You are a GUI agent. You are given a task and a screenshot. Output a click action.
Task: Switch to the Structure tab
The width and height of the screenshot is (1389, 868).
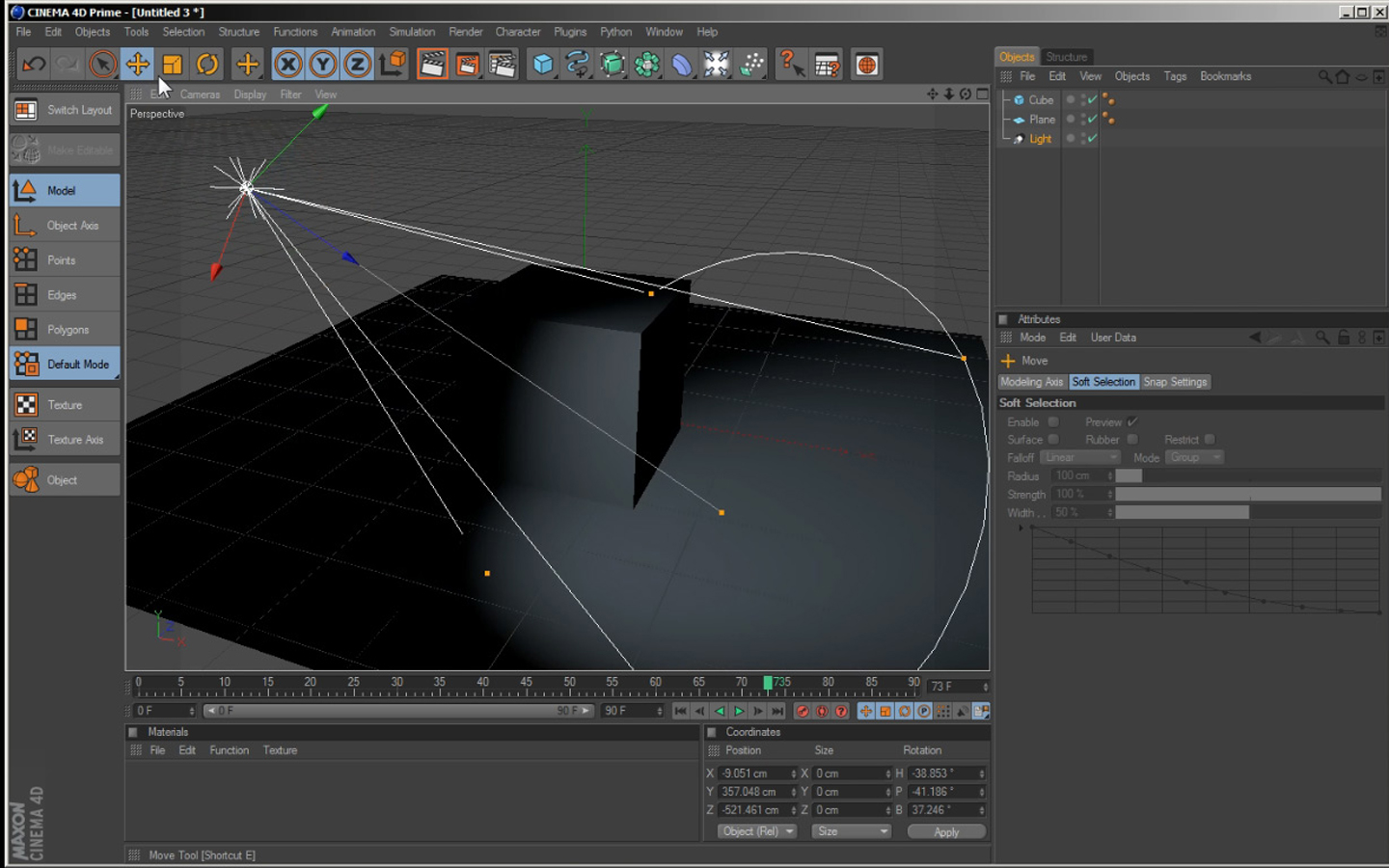click(1067, 56)
